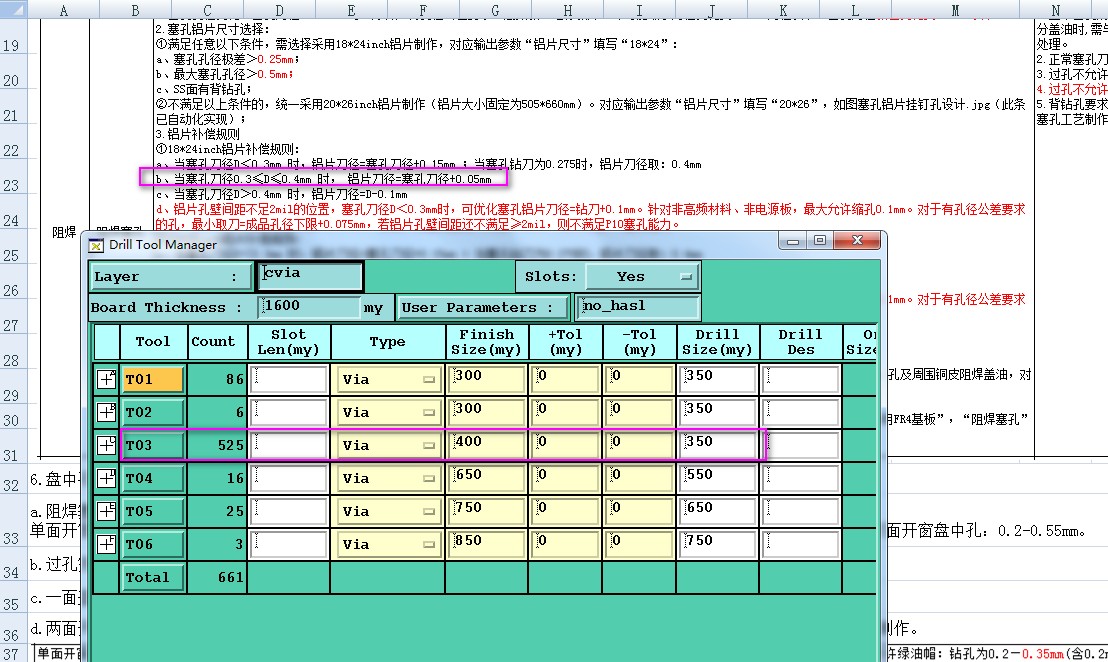The width and height of the screenshot is (1108, 662).
Task: Click the Layer label button
Action: [170, 276]
